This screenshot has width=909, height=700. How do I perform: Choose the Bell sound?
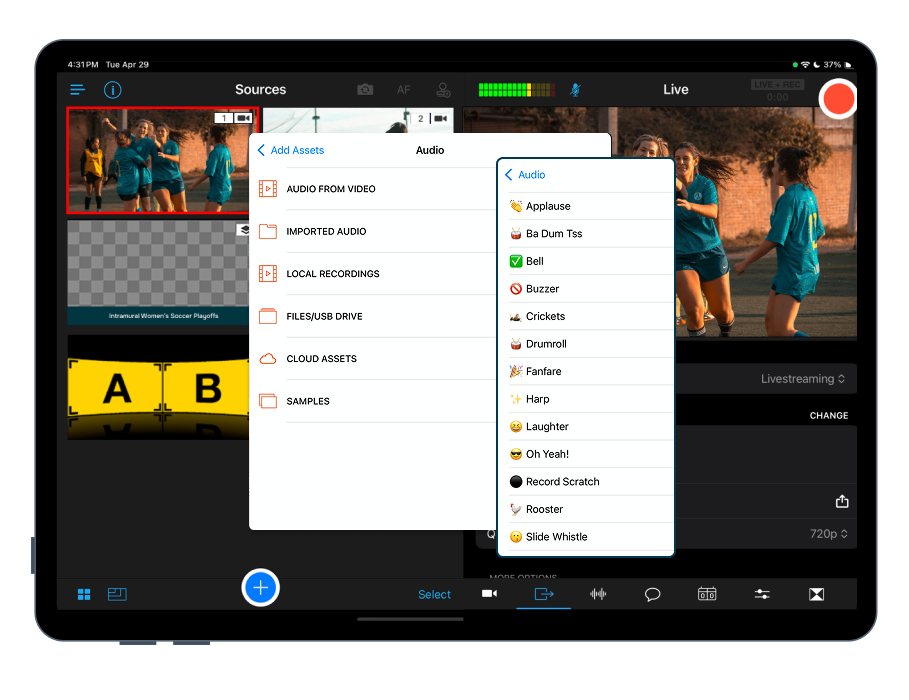(587, 261)
